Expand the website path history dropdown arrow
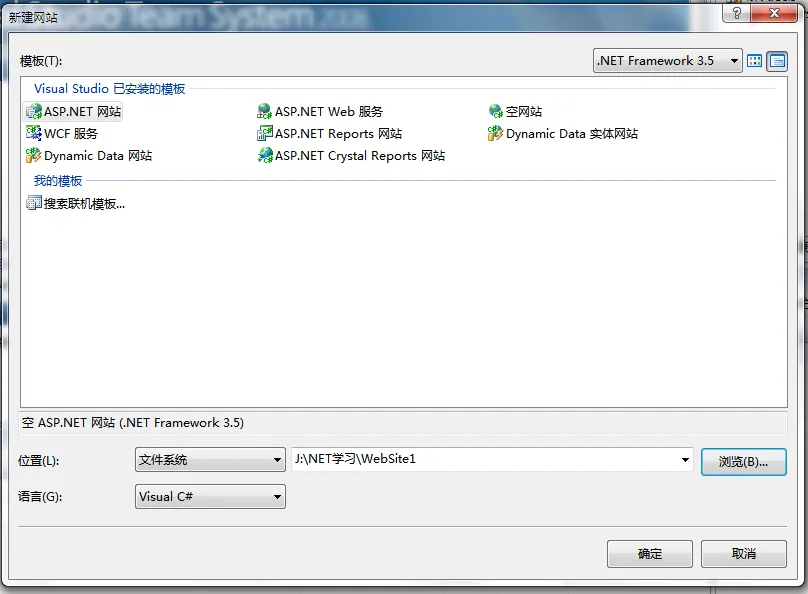 pyautogui.click(x=685, y=460)
